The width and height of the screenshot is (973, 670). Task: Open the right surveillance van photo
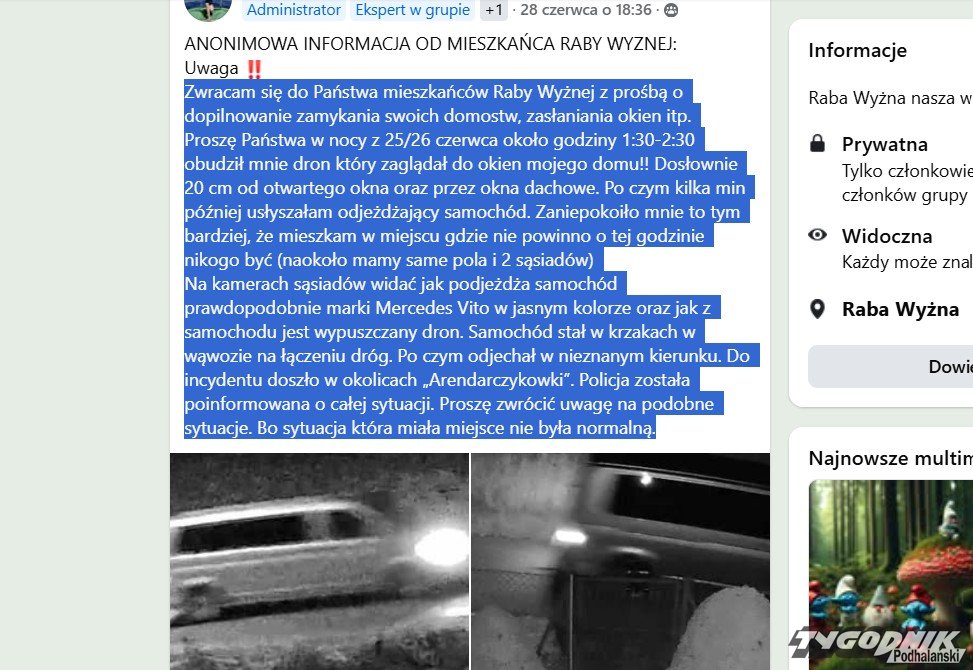pos(621,561)
